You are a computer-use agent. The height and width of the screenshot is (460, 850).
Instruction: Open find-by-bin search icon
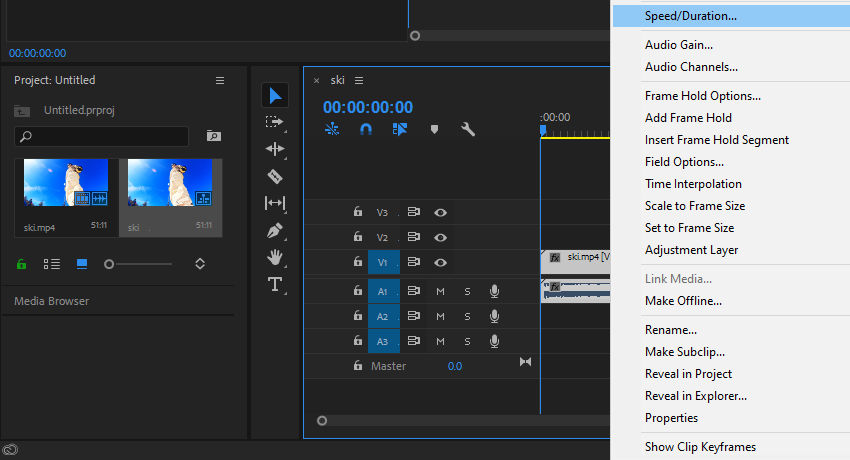[x=214, y=136]
